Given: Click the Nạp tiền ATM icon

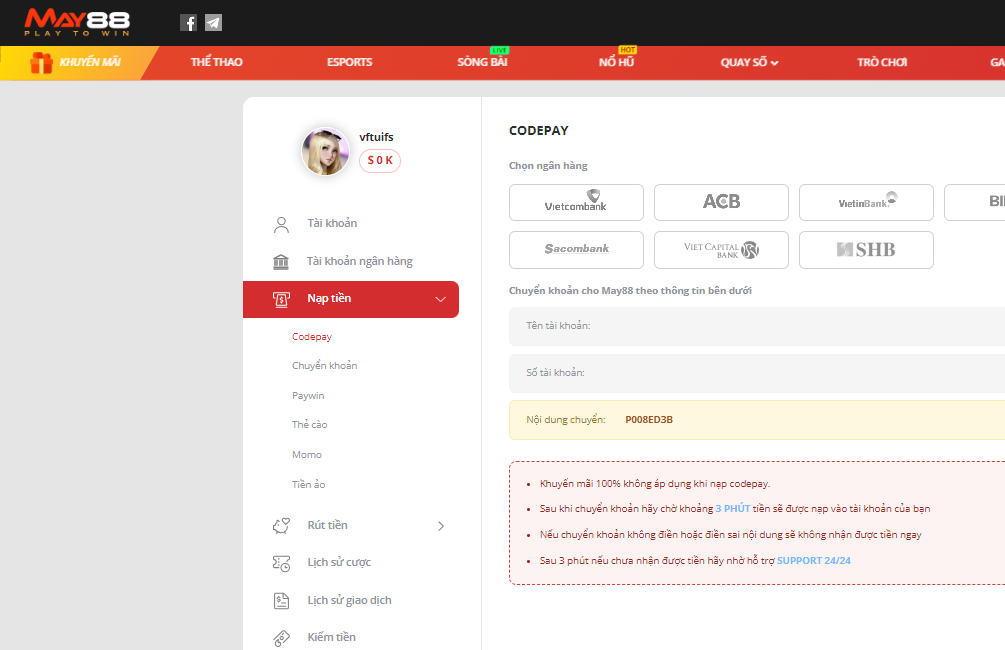Looking at the screenshot, I should [x=281, y=299].
